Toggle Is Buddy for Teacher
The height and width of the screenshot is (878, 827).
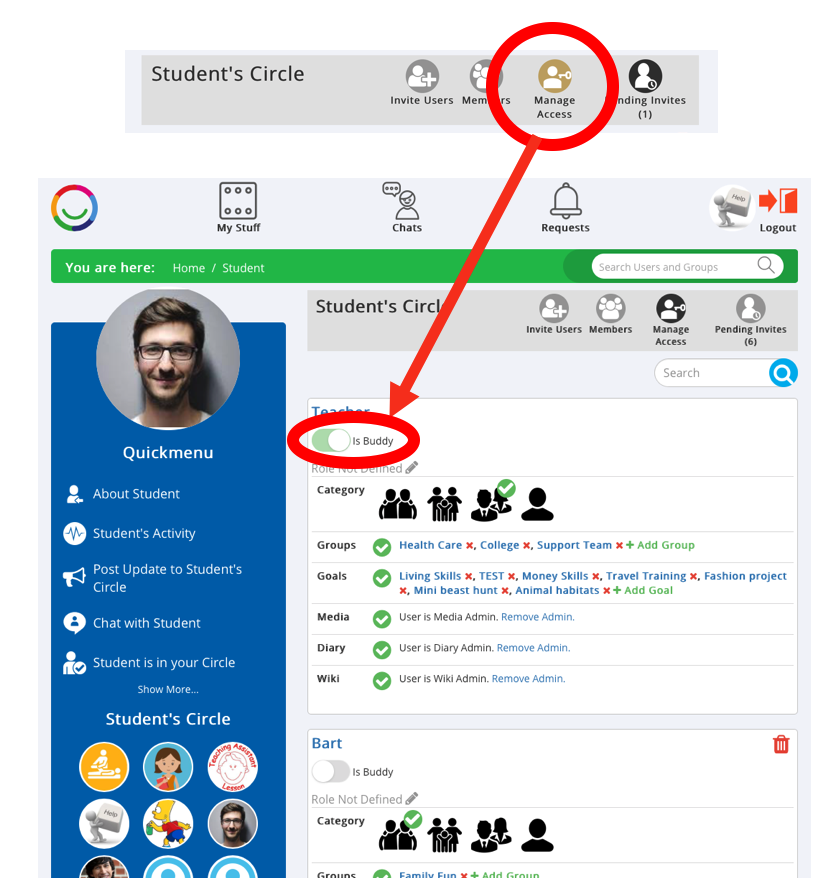[331, 441]
